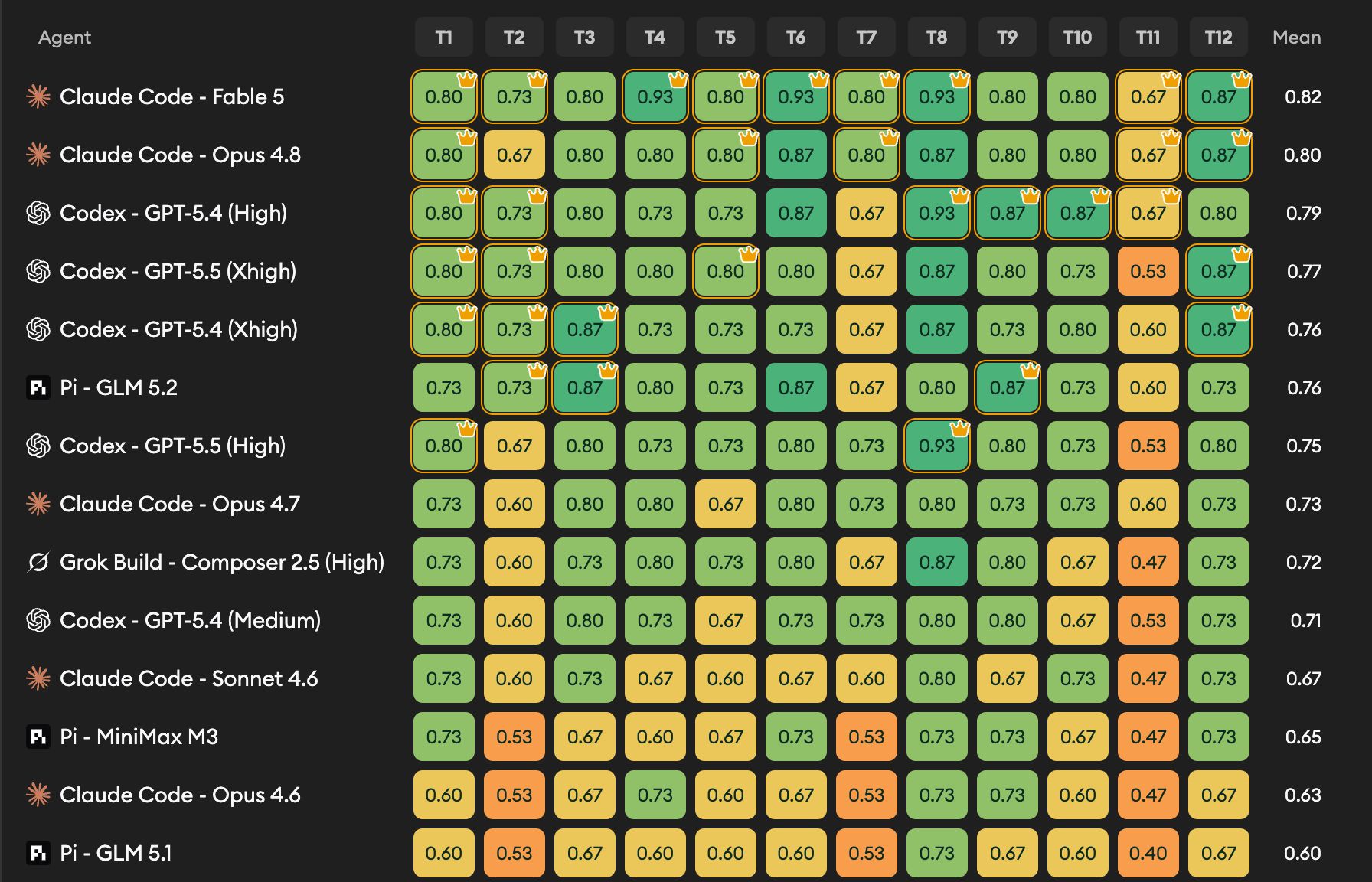Open the Pi - GLM 5.2 row label
1372x882 pixels.
119,387
